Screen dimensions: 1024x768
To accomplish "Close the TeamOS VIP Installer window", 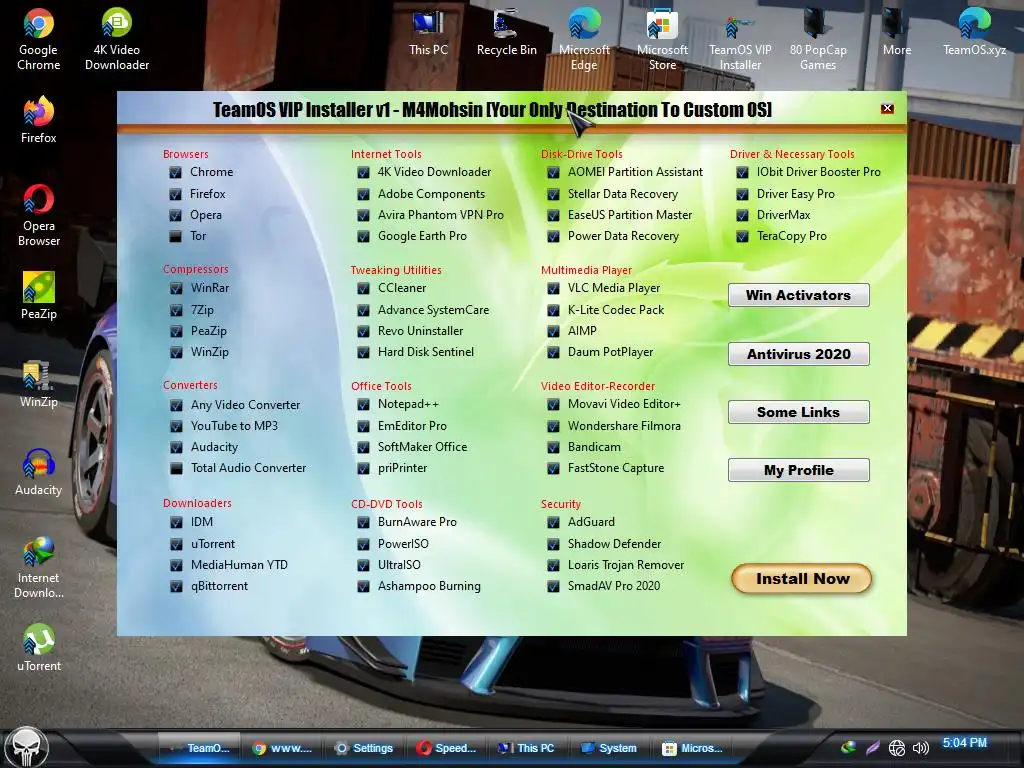I will (x=887, y=108).
